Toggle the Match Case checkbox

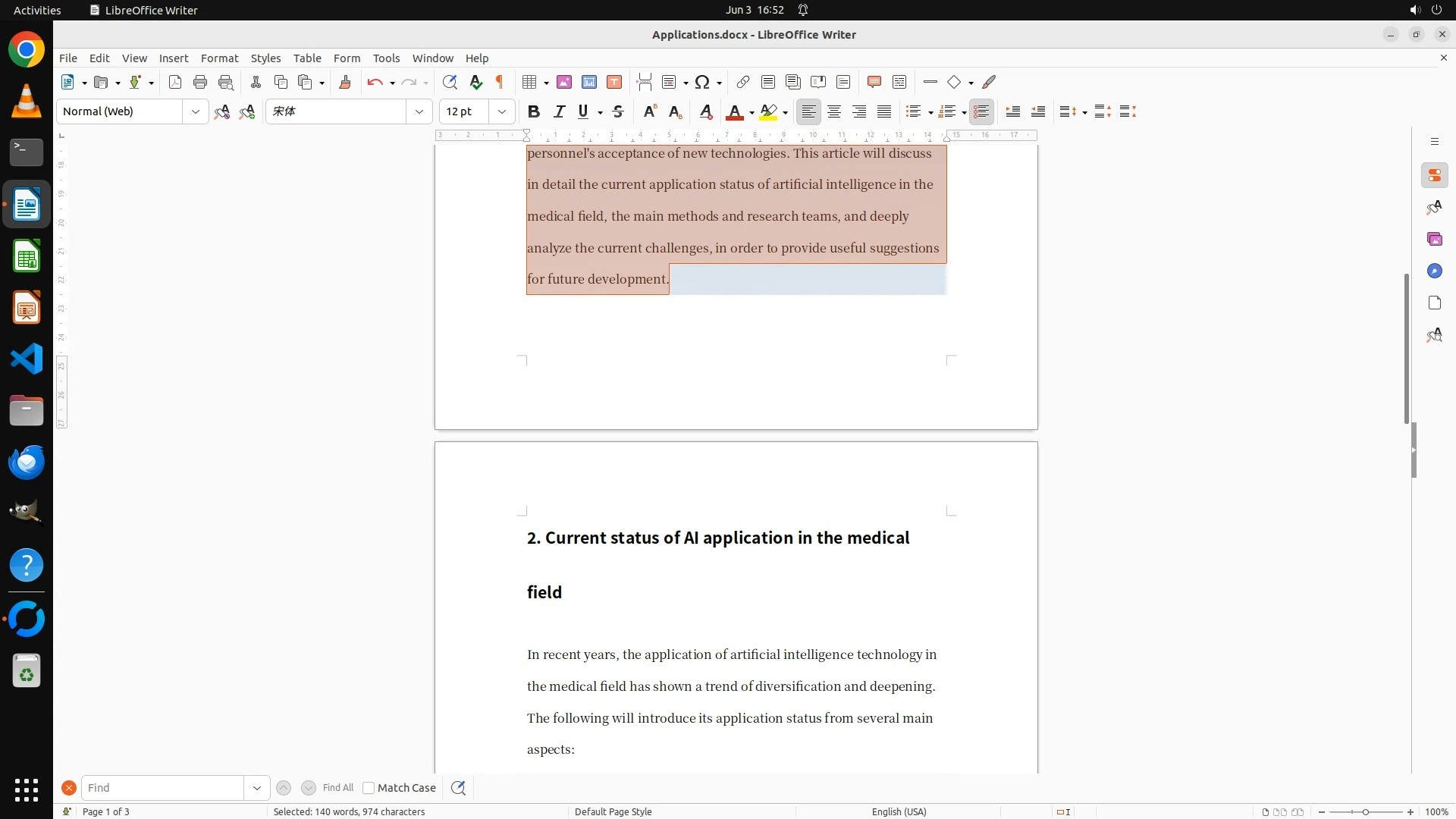pyautogui.click(x=369, y=788)
